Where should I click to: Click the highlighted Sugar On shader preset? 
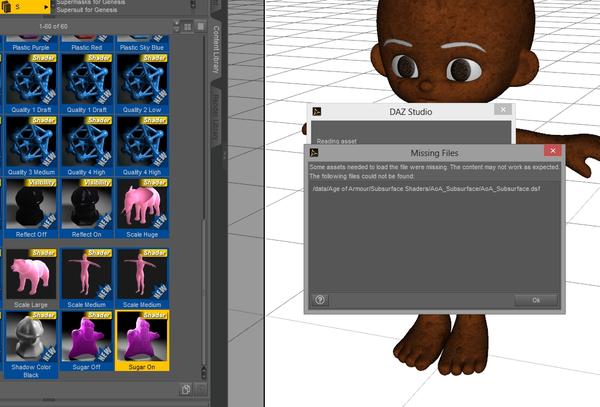tap(142, 341)
